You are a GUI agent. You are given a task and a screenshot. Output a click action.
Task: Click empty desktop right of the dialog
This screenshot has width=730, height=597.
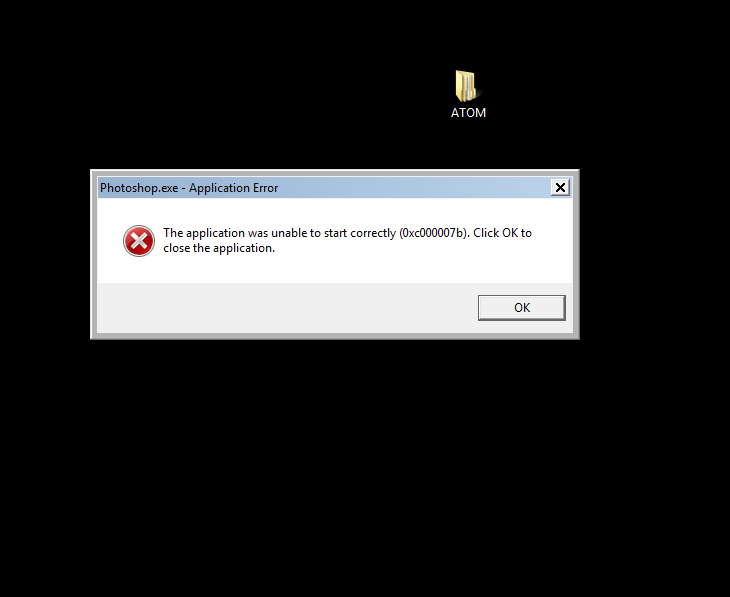pyautogui.click(x=654, y=254)
